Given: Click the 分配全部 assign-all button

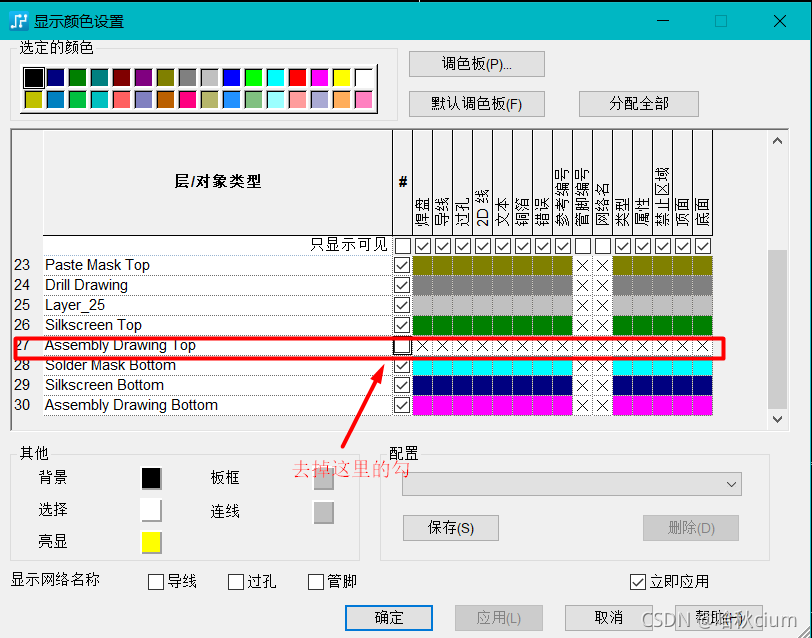Looking at the screenshot, I should pos(639,104).
